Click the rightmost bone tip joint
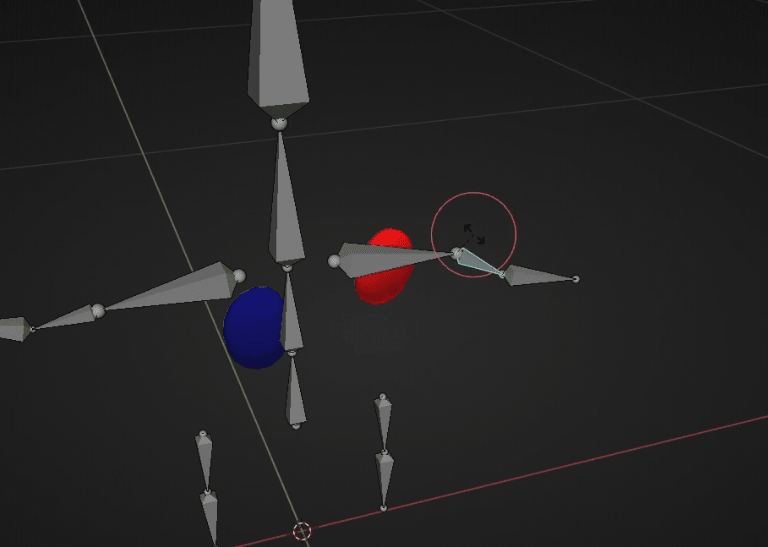Screen dimensions: 768x547 coord(575,279)
